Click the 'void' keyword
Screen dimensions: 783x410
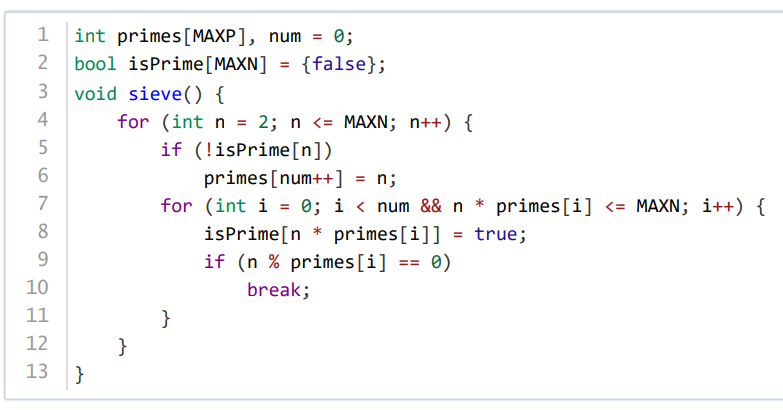[95, 94]
